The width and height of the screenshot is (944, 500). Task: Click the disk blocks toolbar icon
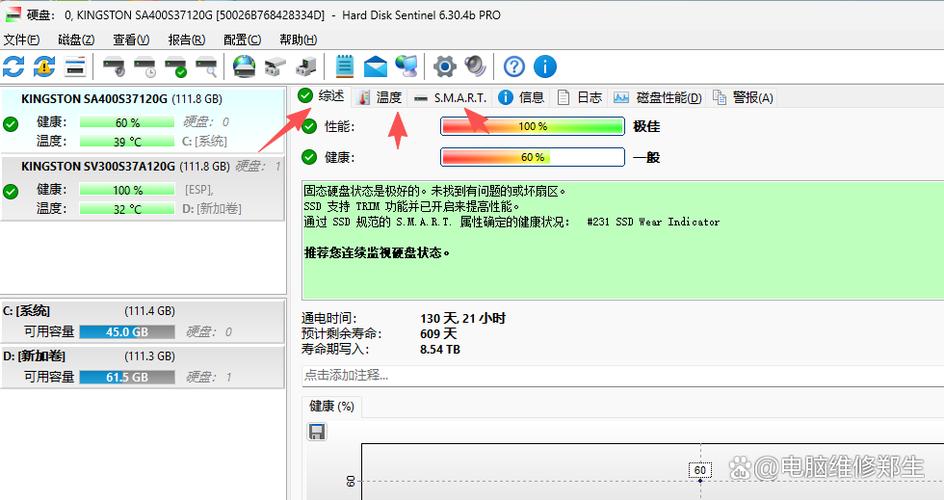275,66
